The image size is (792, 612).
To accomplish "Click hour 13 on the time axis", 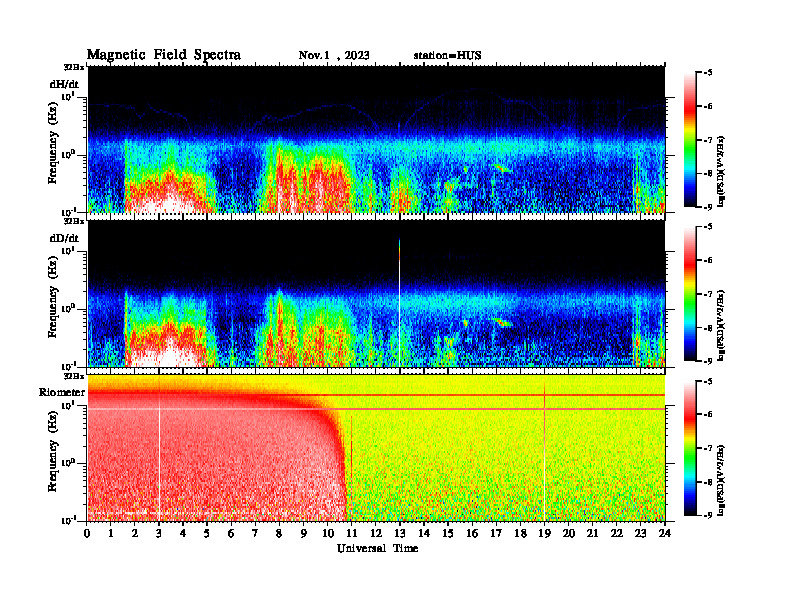I will point(400,533).
